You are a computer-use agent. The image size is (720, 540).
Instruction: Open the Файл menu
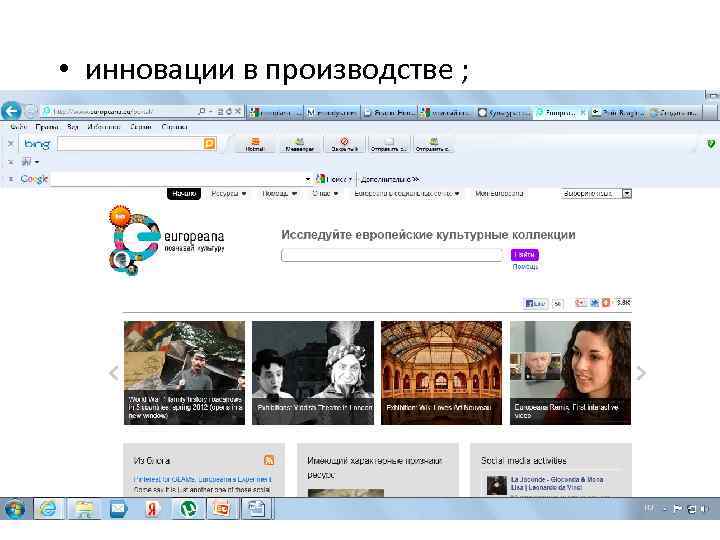coord(18,127)
